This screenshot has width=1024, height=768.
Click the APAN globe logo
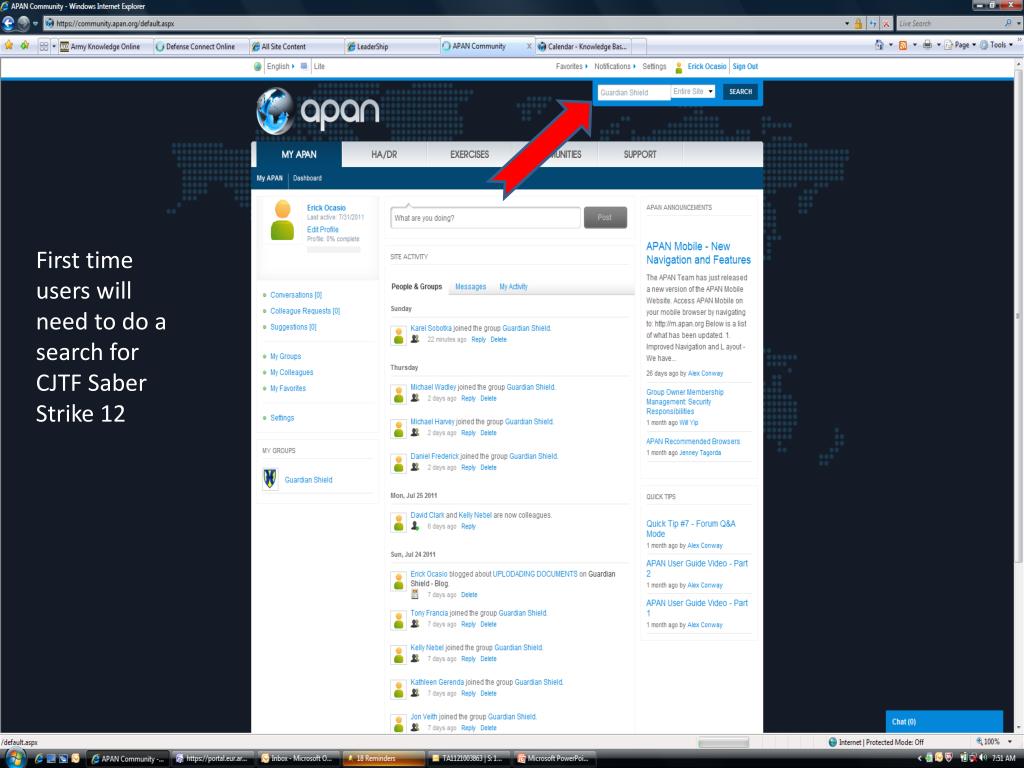click(275, 110)
